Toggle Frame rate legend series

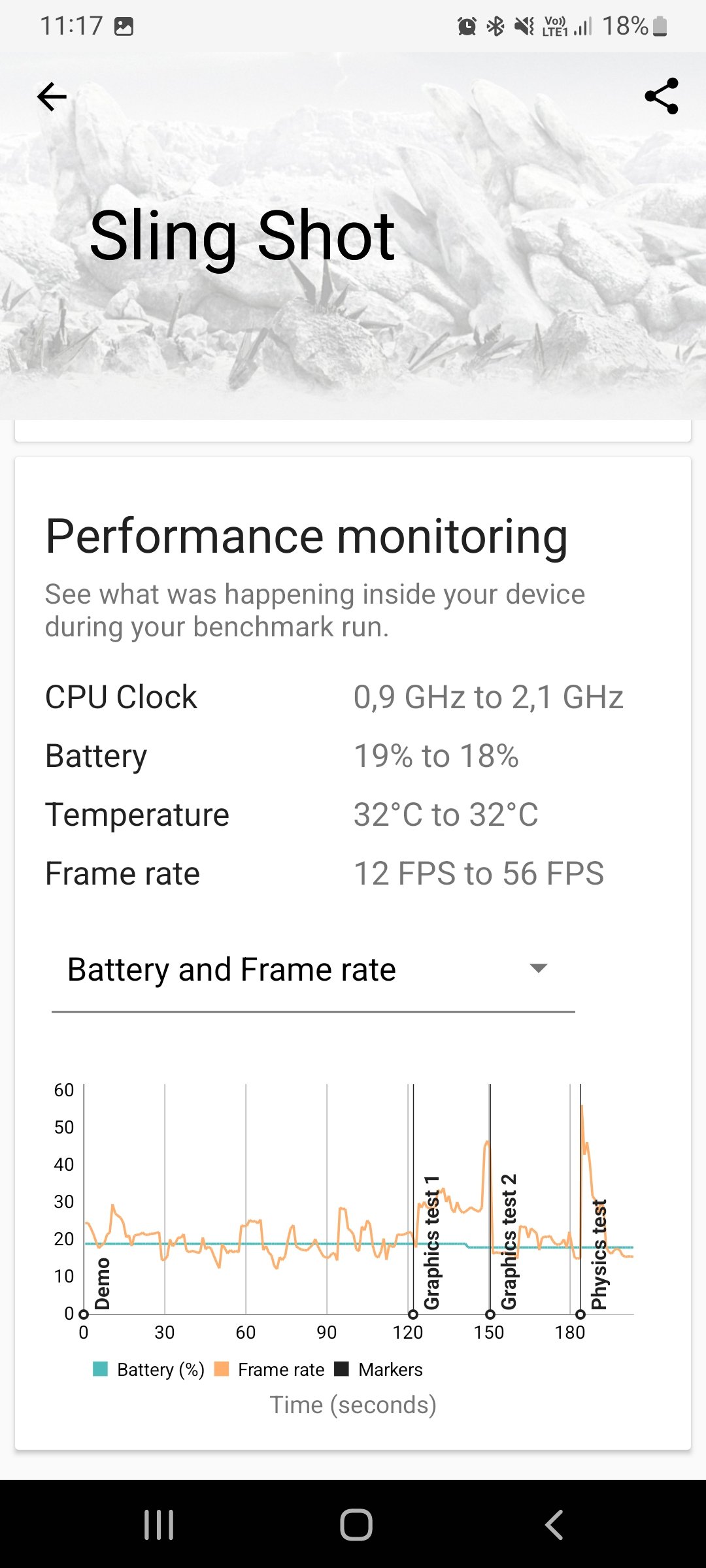coord(269,1369)
